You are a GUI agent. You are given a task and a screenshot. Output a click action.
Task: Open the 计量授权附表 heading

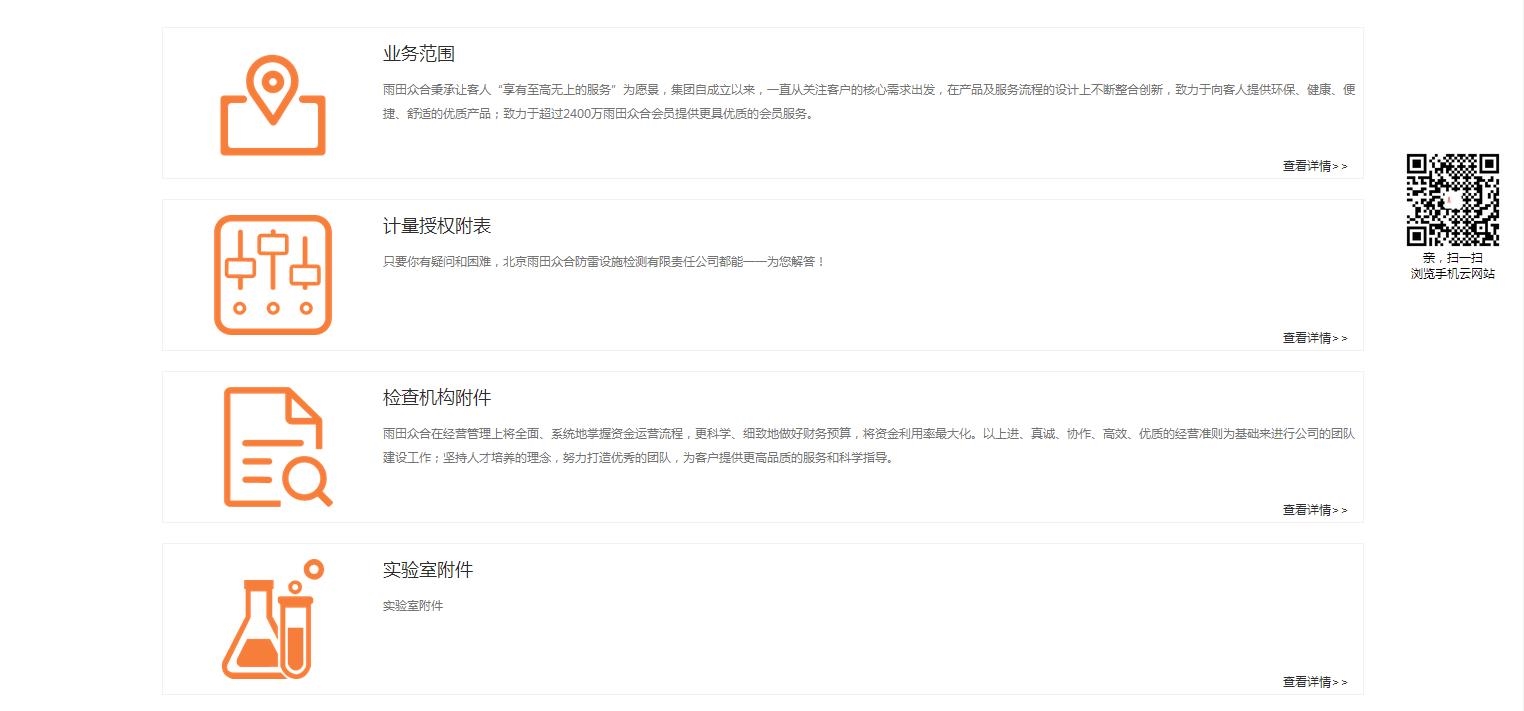[x=437, y=226]
